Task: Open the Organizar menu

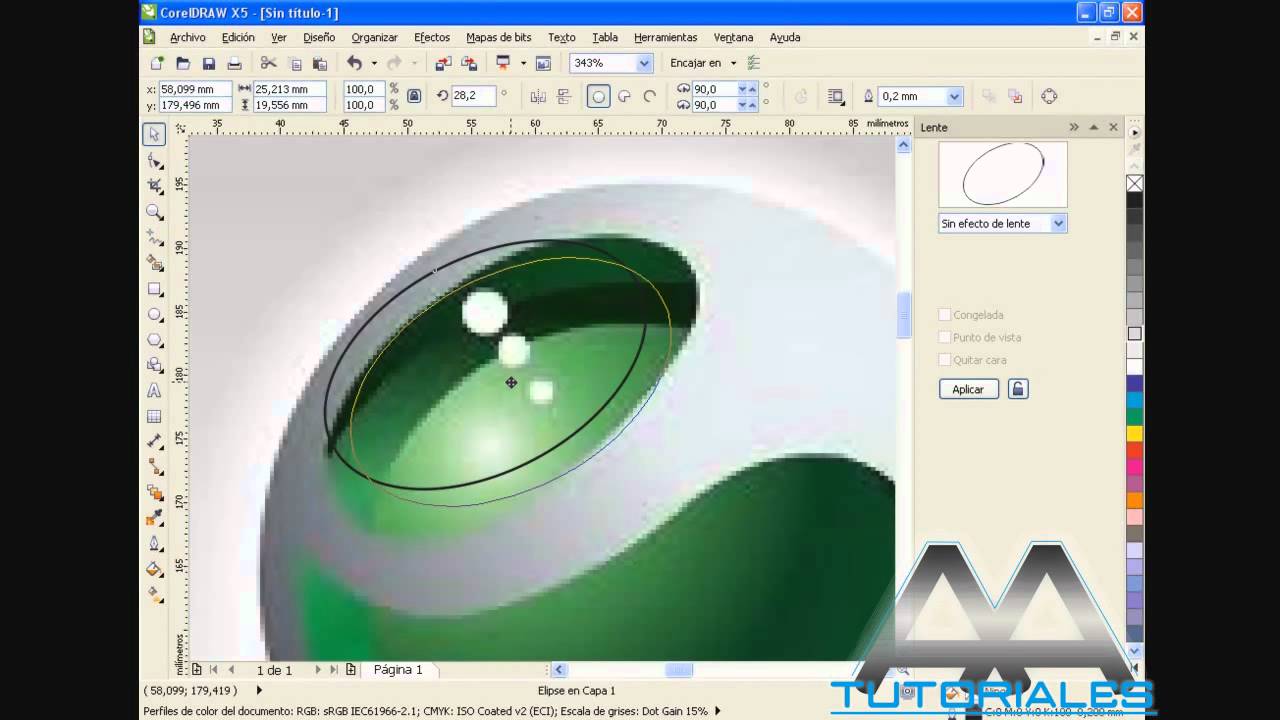Action: pos(375,37)
